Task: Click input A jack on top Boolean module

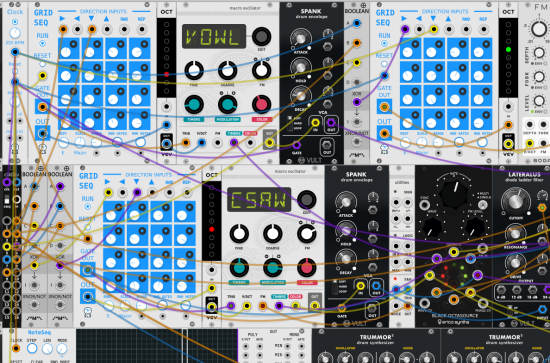Action: point(357,23)
